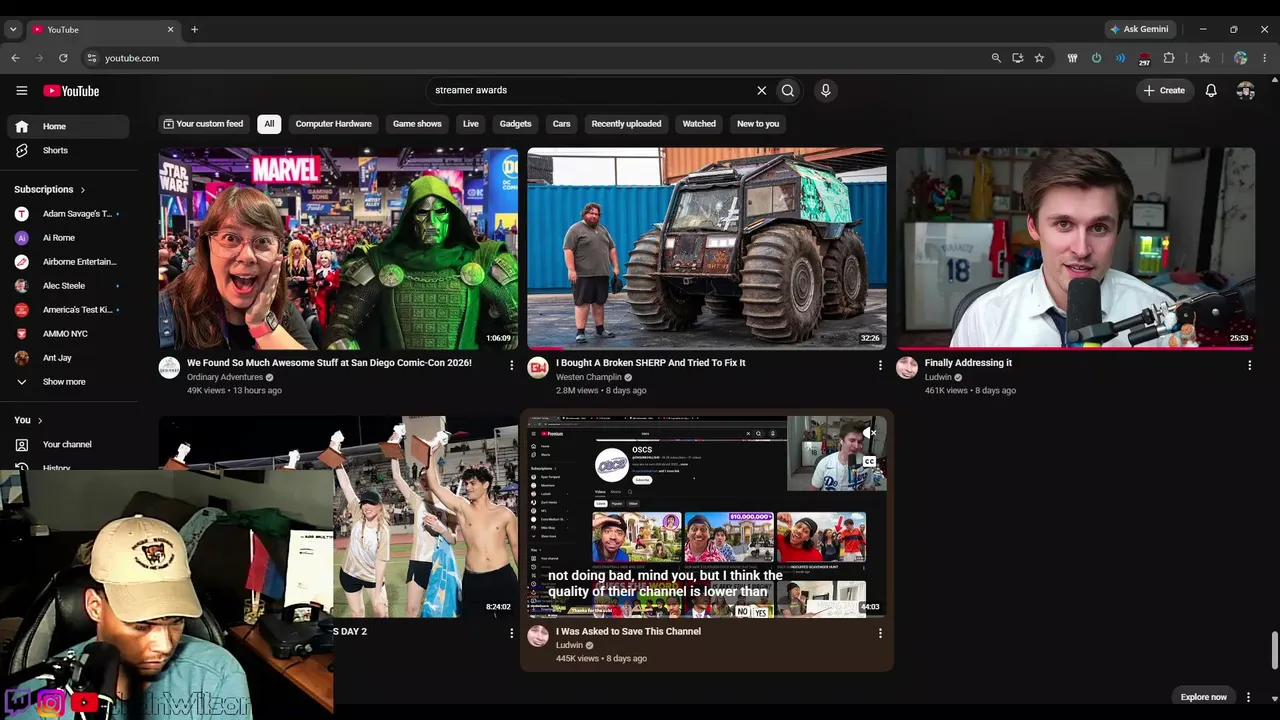Open Your channel in sidebar
Viewport: 1280px width, 720px height.
[68, 444]
